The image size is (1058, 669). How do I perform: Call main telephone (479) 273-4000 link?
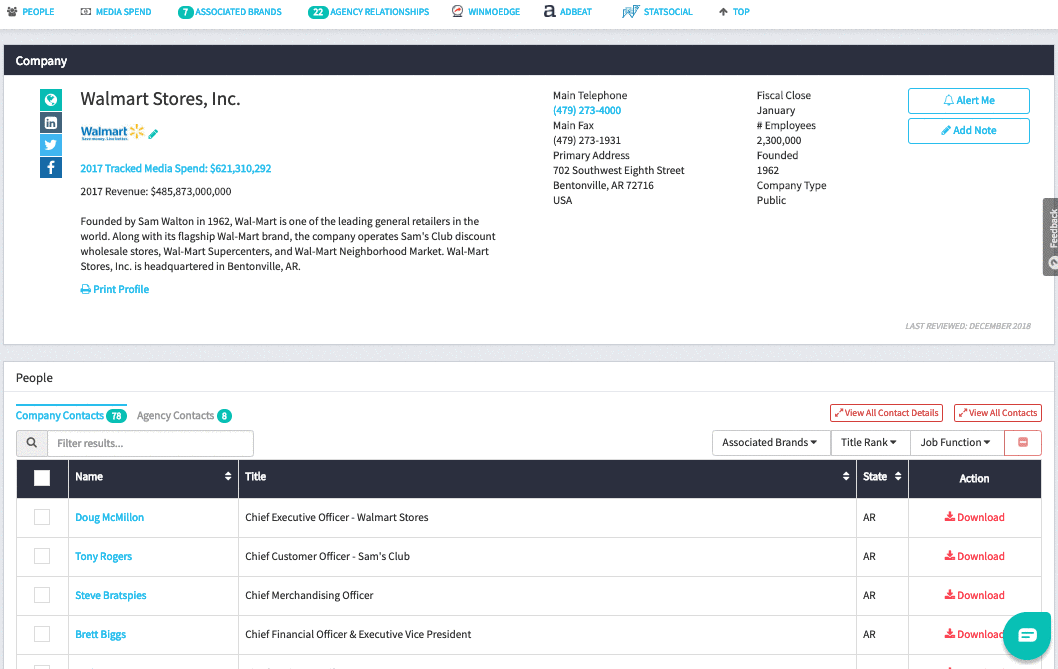click(587, 110)
